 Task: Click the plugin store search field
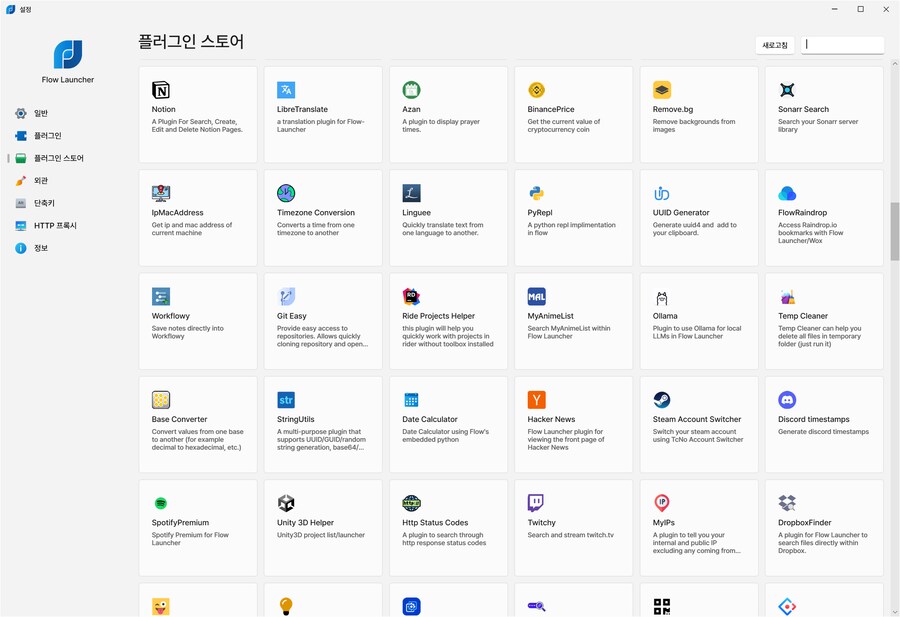coord(842,45)
